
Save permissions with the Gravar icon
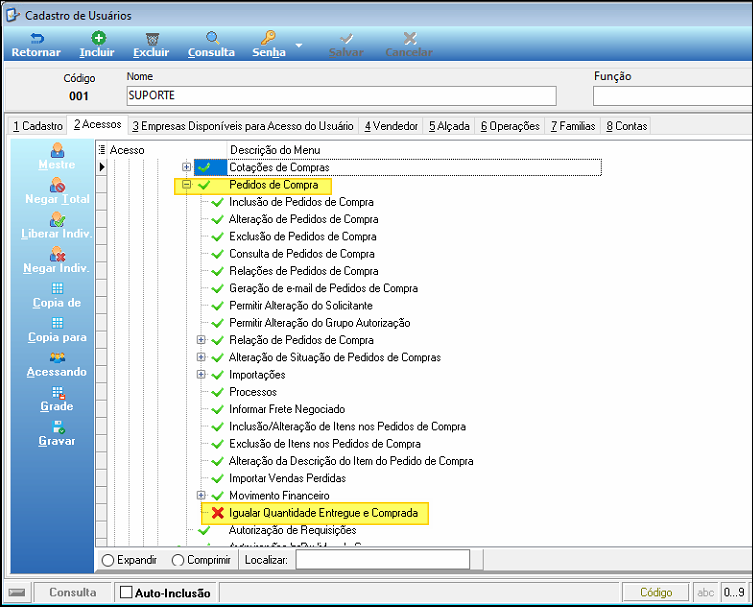tap(58, 427)
